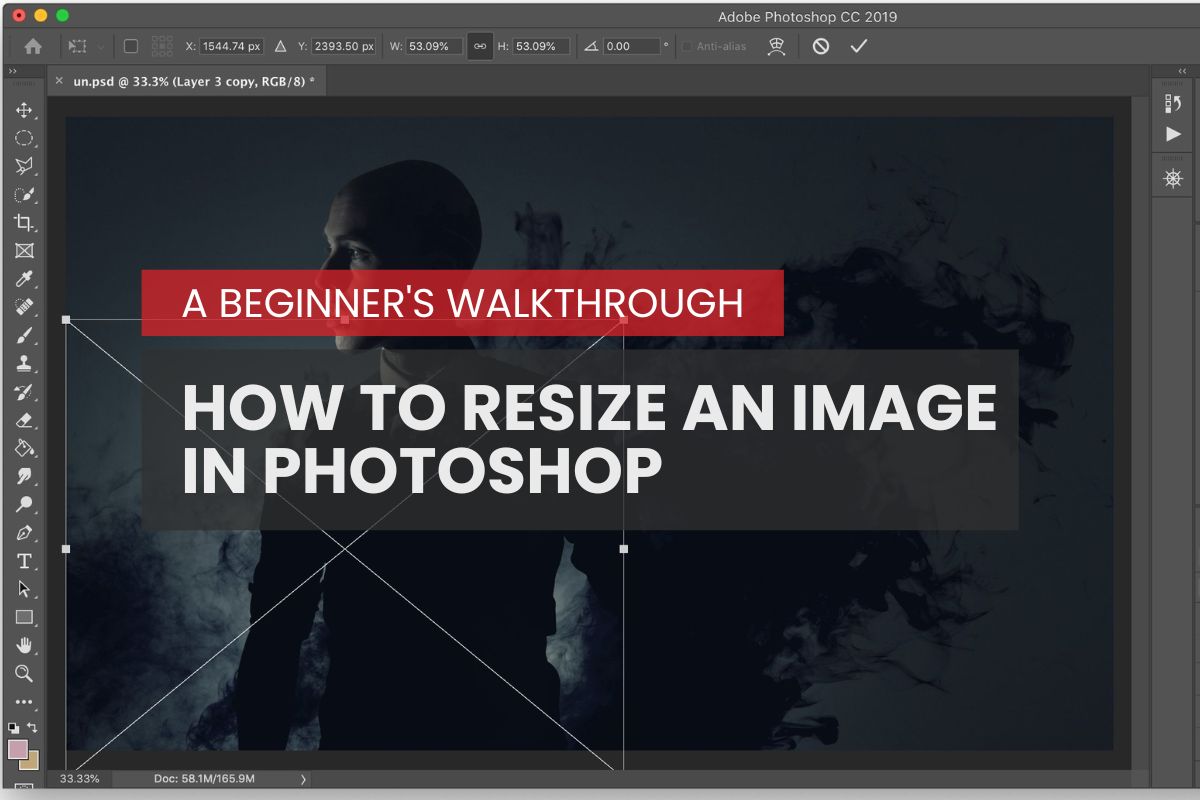Viewport: 1200px width, 800px height.
Task: Select the Horizontal Type tool
Action: (x=24, y=561)
